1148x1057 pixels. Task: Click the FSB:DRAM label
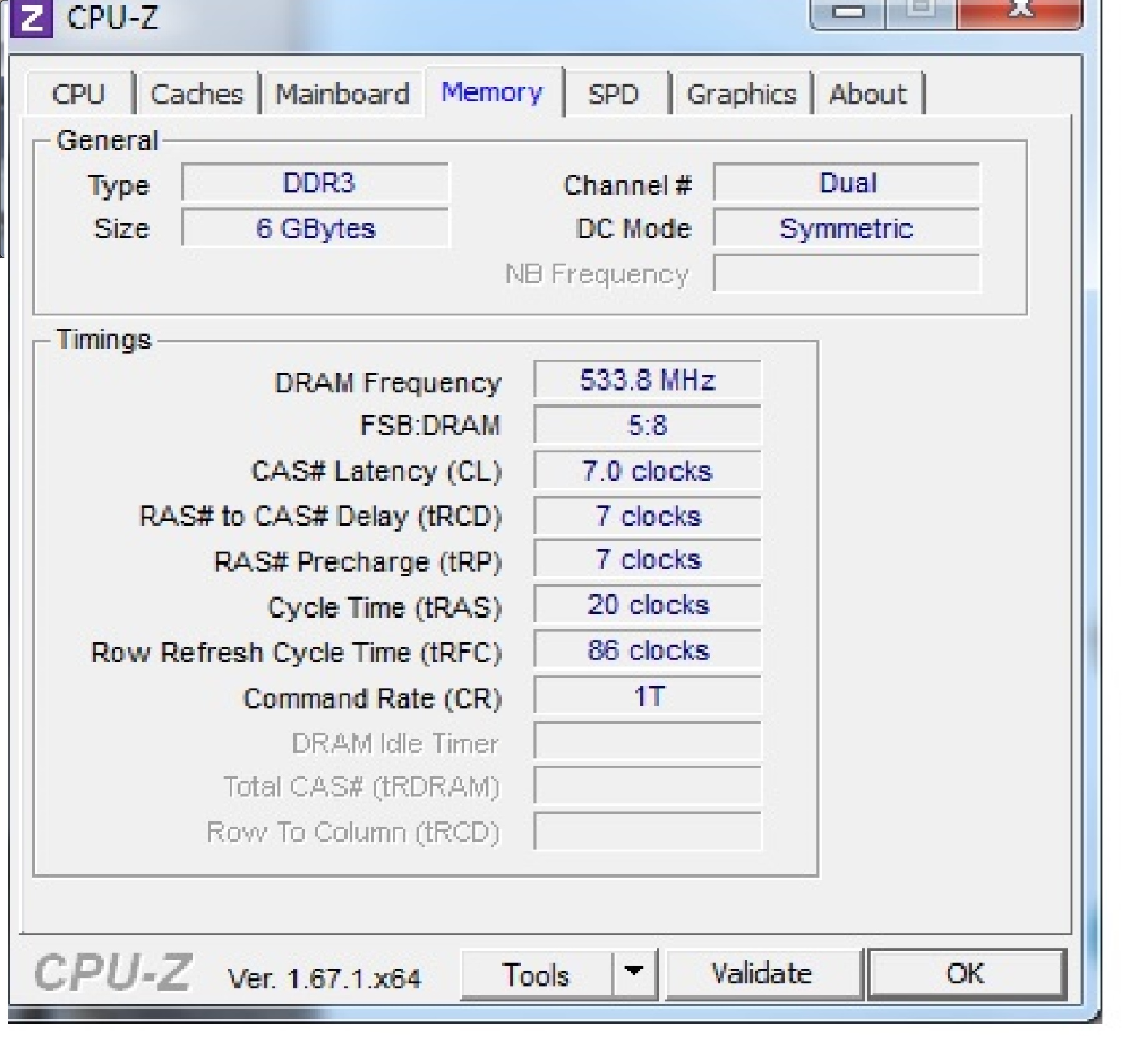coord(431,425)
